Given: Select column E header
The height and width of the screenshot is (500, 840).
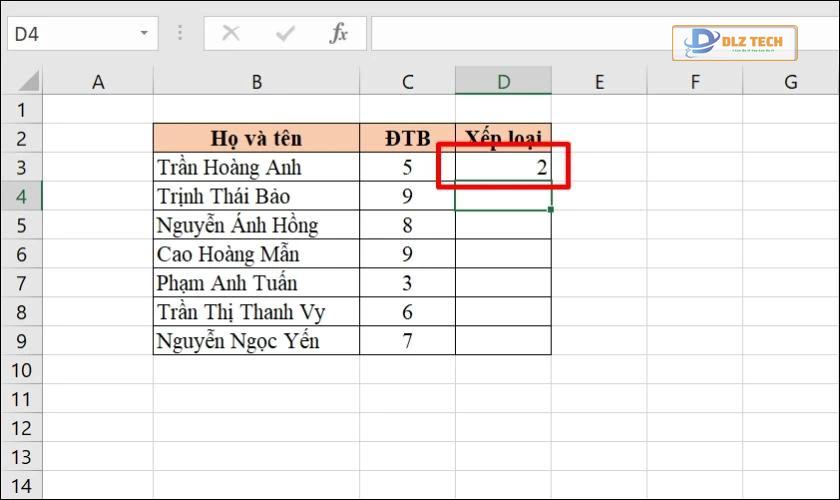Looking at the screenshot, I should click(x=599, y=81).
